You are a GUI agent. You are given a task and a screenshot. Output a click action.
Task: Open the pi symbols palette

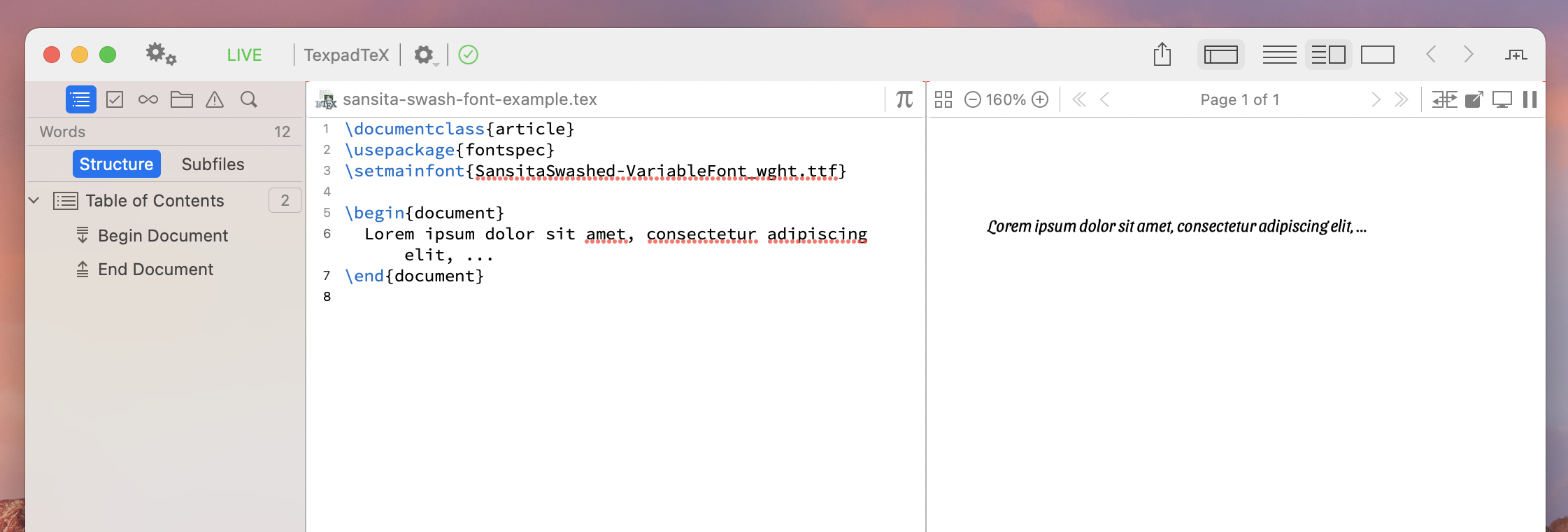tap(904, 99)
